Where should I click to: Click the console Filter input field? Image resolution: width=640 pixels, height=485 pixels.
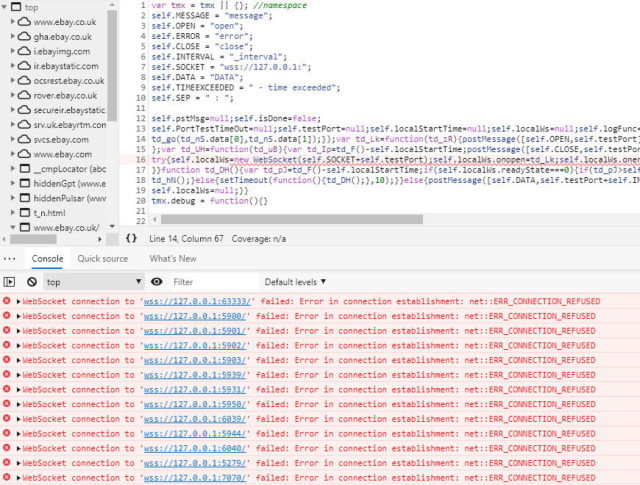click(x=214, y=282)
